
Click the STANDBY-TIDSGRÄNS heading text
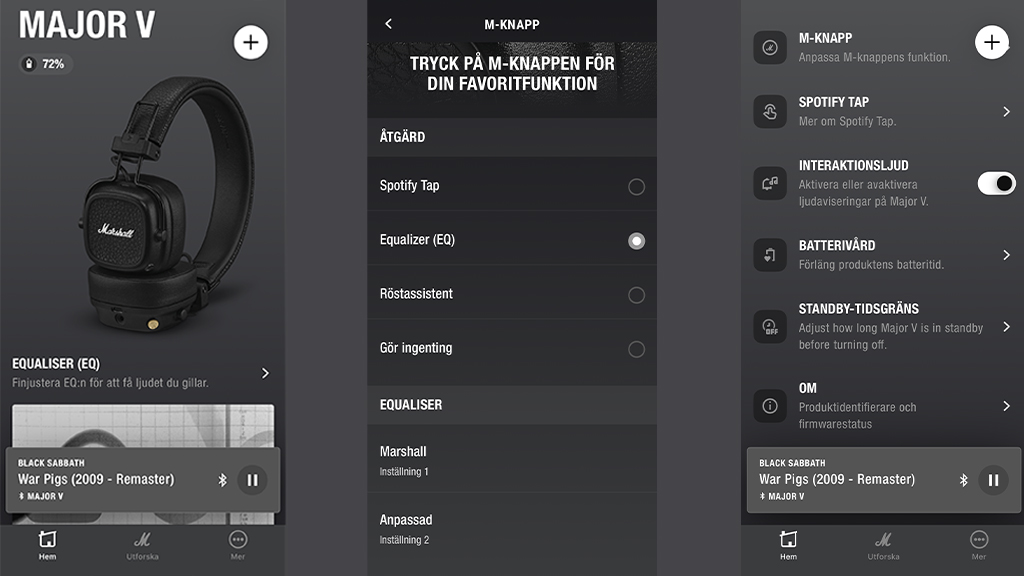(859, 308)
